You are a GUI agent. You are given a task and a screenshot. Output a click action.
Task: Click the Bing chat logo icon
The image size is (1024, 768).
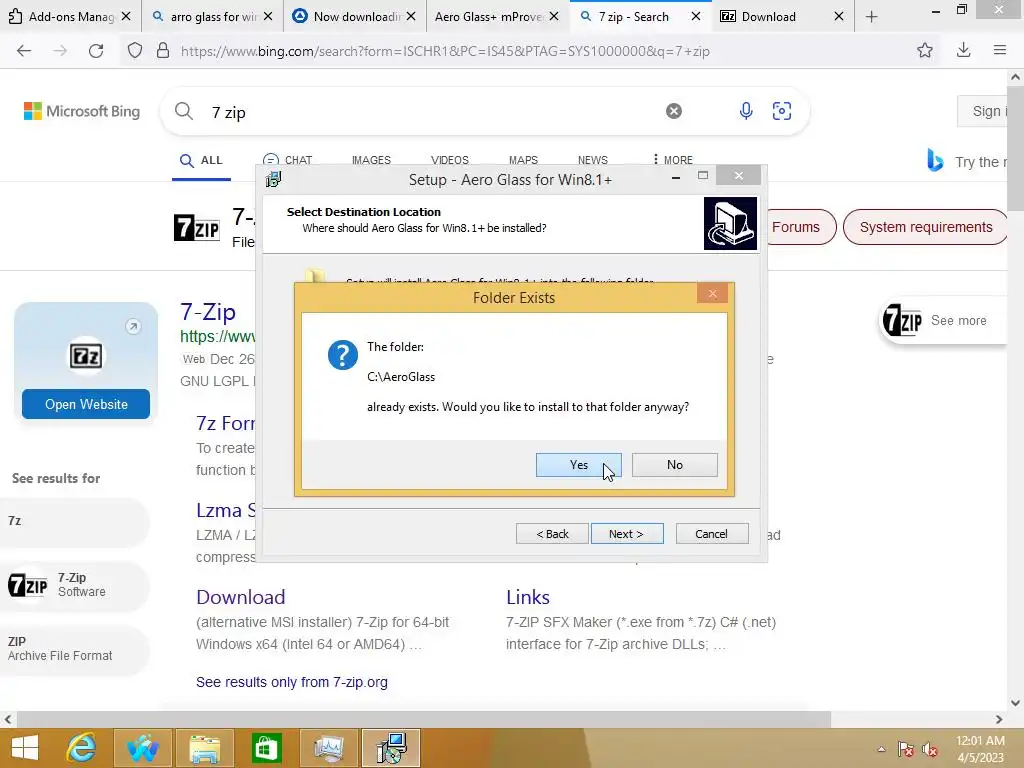pyautogui.click(x=935, y=161)
